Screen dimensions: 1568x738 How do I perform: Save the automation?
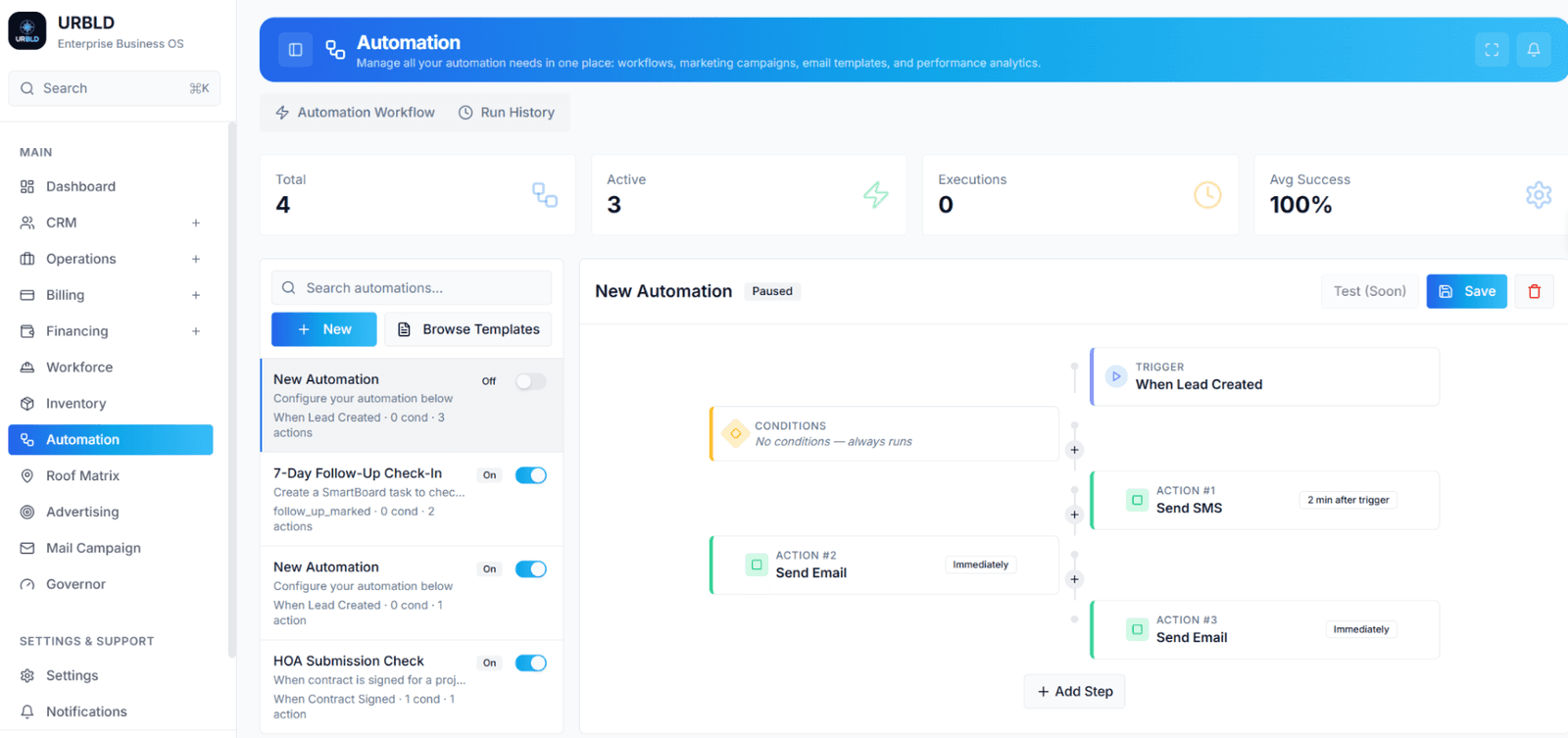pos(1467,291)
